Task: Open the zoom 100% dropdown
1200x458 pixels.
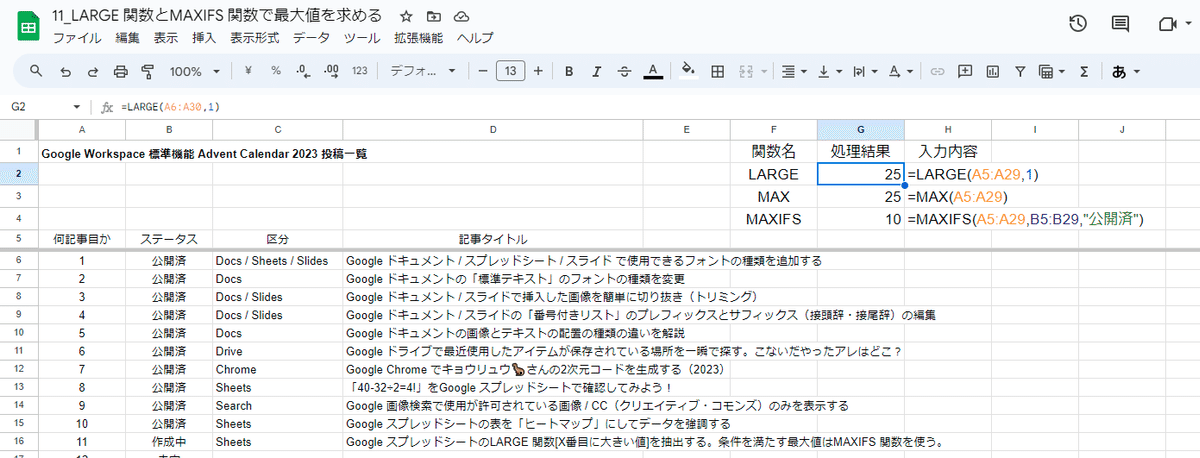Action: (194, 71)
